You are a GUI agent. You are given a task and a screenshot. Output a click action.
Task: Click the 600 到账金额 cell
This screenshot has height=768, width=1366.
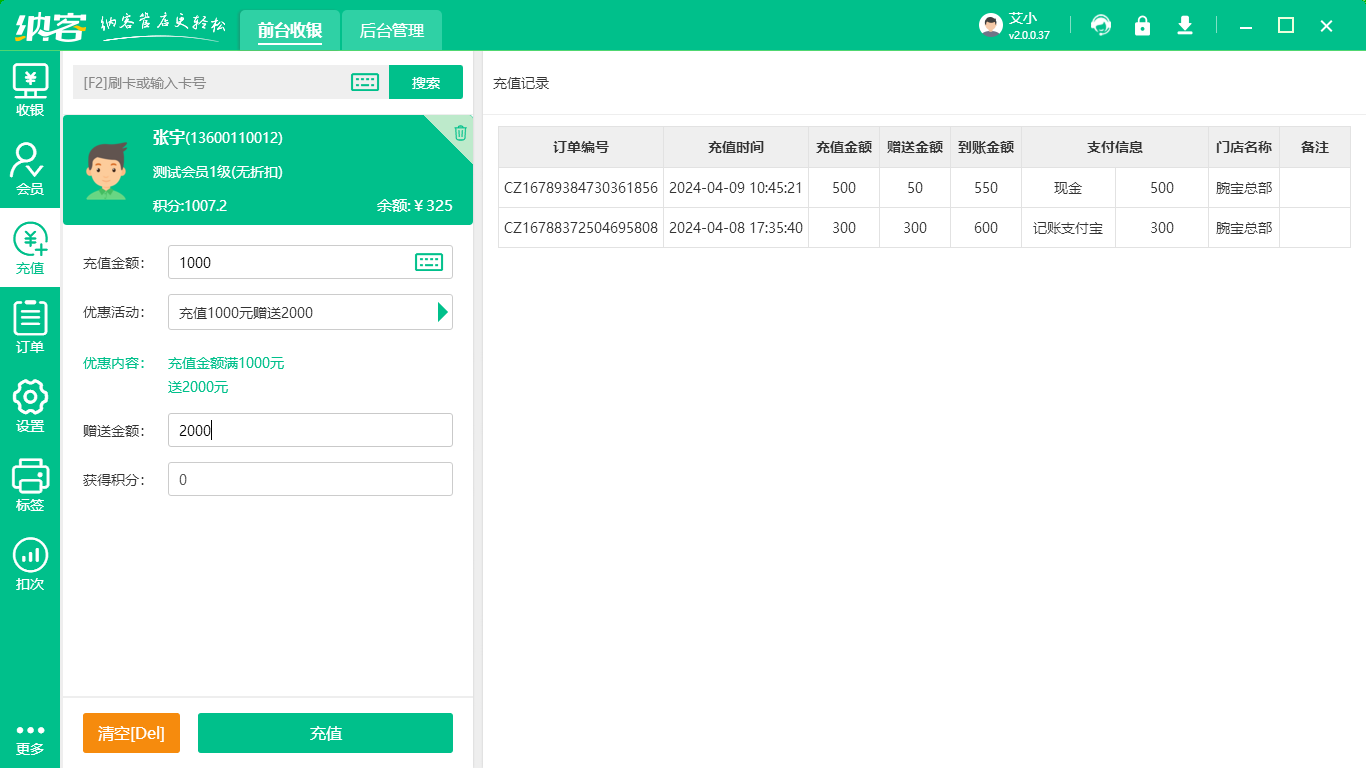point(986,227)
